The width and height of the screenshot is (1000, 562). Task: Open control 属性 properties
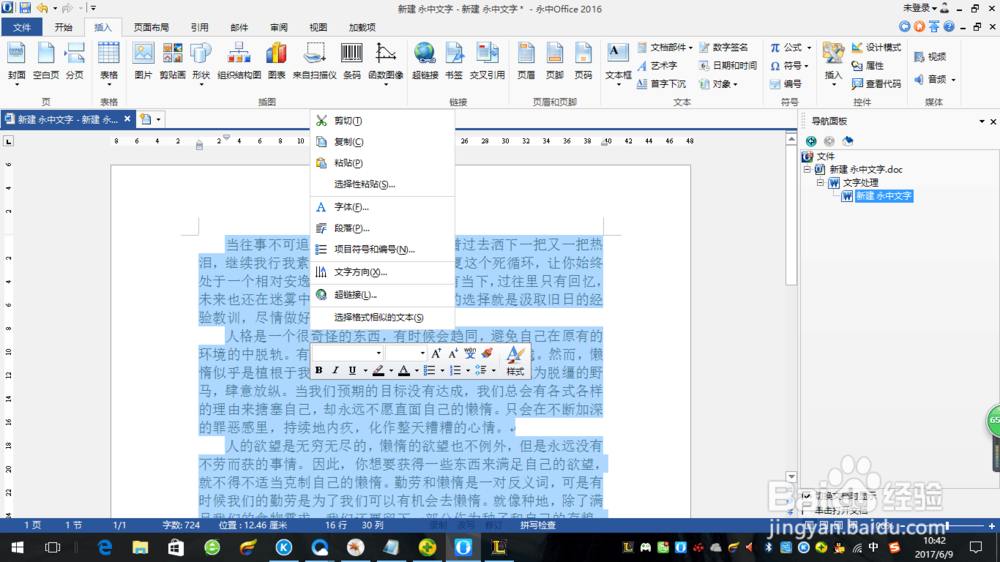(x=868, y=65)
